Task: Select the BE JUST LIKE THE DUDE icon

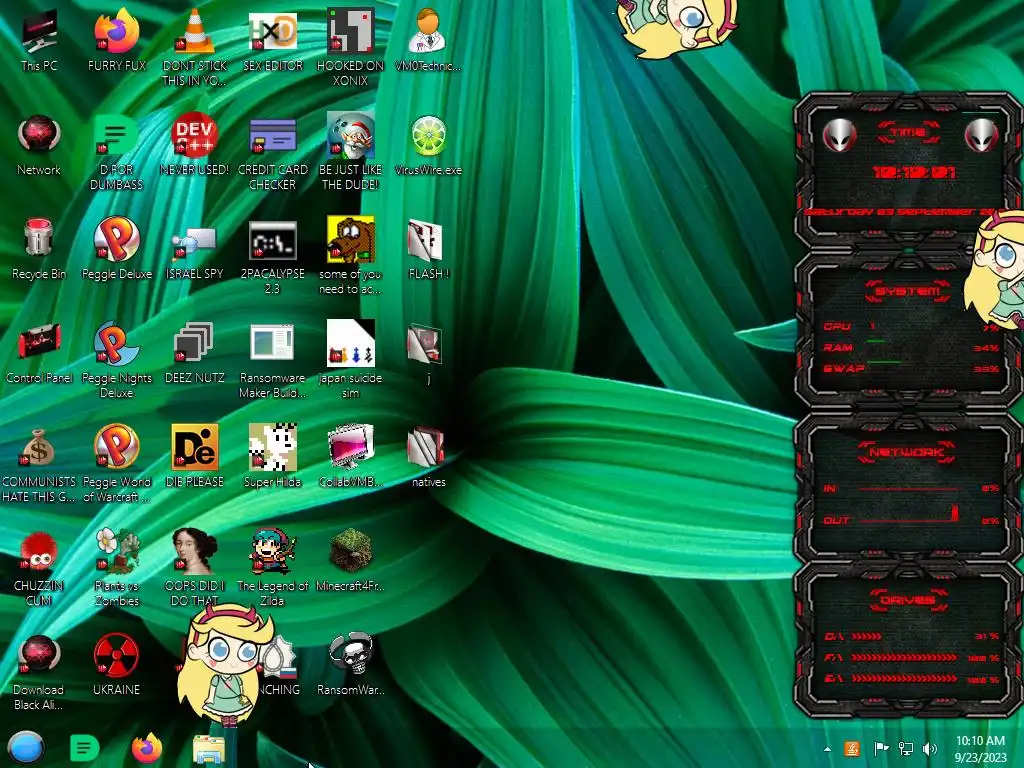Action: pyautogui.click(x=351, y=152)
